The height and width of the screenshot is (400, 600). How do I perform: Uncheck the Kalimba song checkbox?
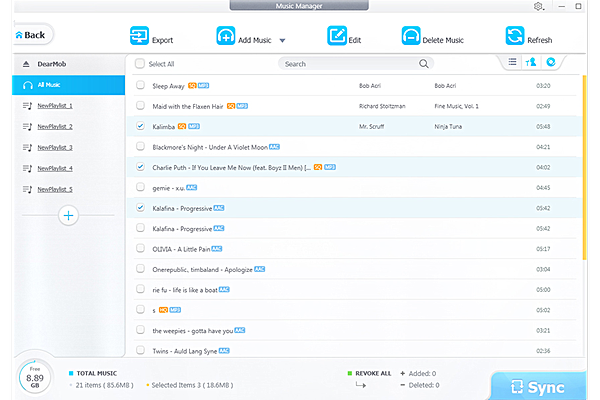[140, 127]
